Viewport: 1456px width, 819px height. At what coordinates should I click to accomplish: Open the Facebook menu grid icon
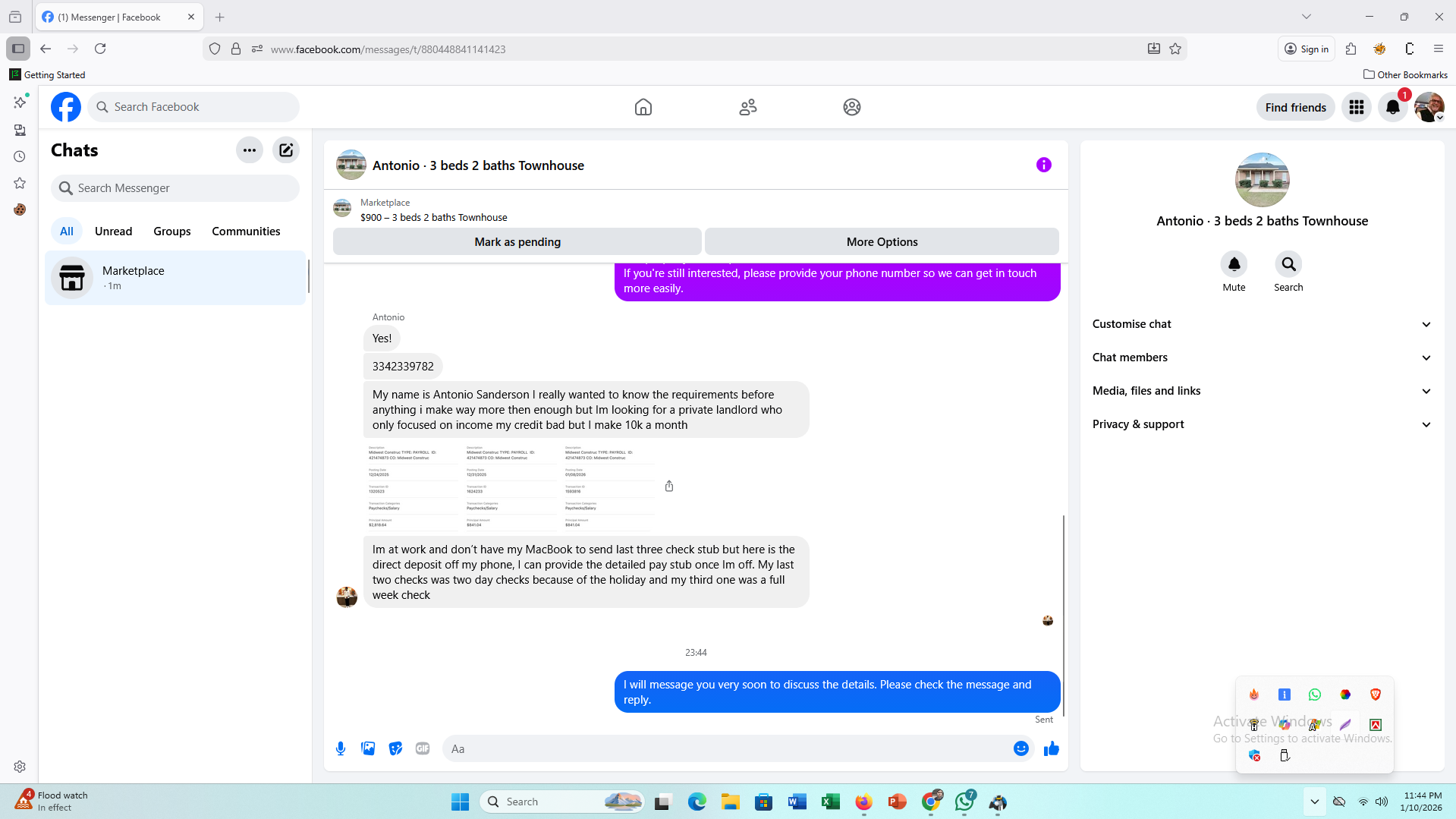pyautogui.click(x=1357, y=107)
